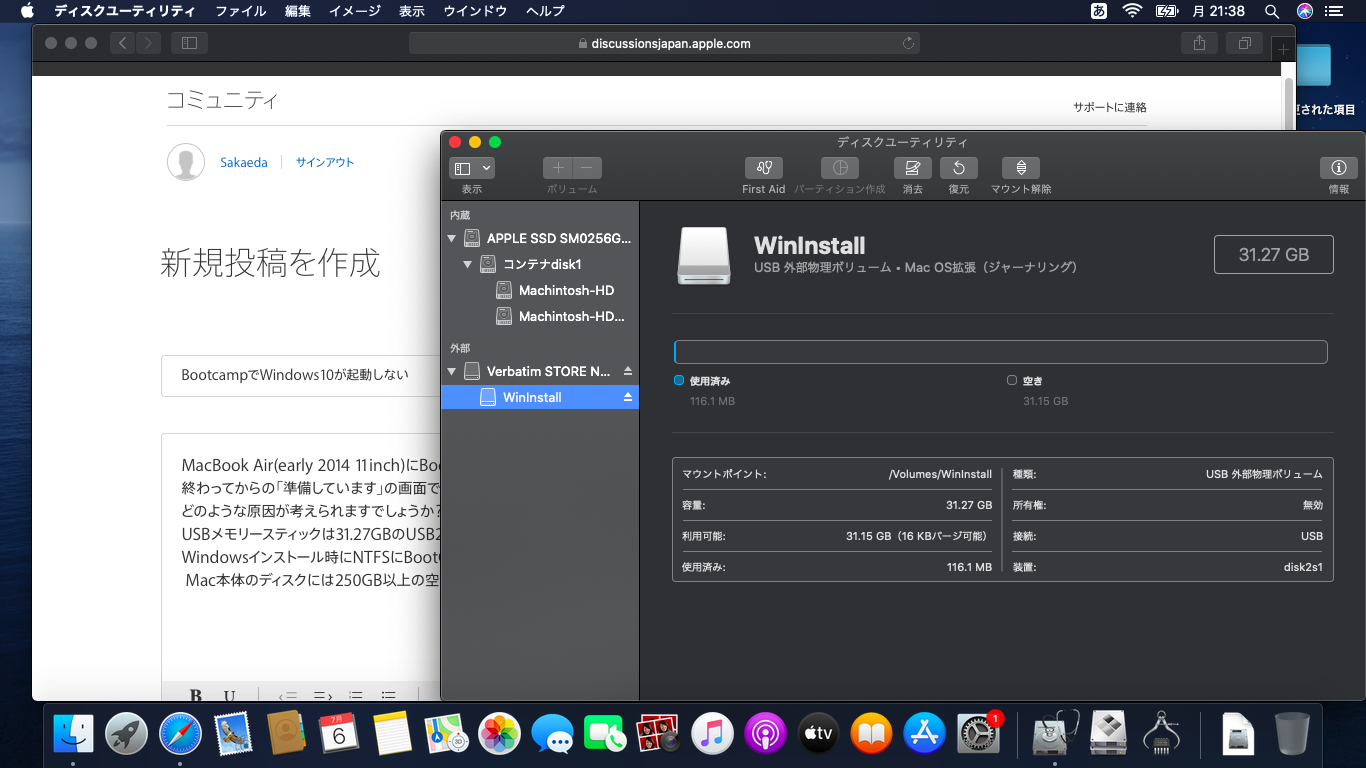Unmount volume via マウント解除 toolbar icon
The width and height of the screenshot is (1366, 768).
pos(1020,168)
